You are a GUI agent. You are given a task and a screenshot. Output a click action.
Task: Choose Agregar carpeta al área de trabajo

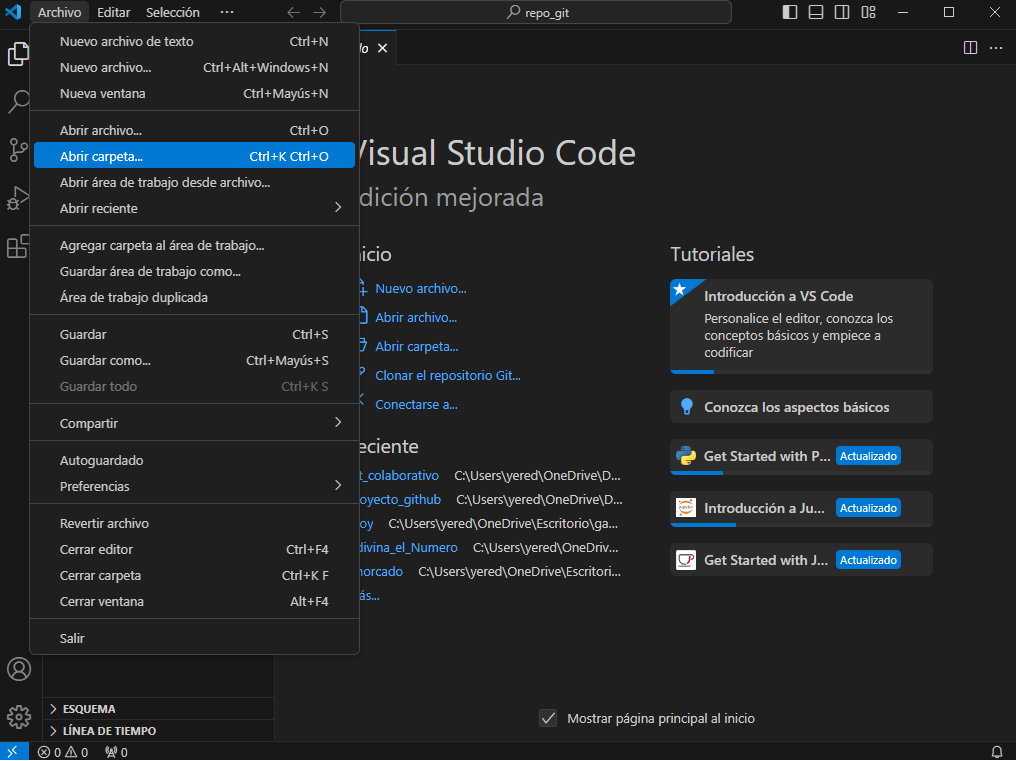[194, 246]
